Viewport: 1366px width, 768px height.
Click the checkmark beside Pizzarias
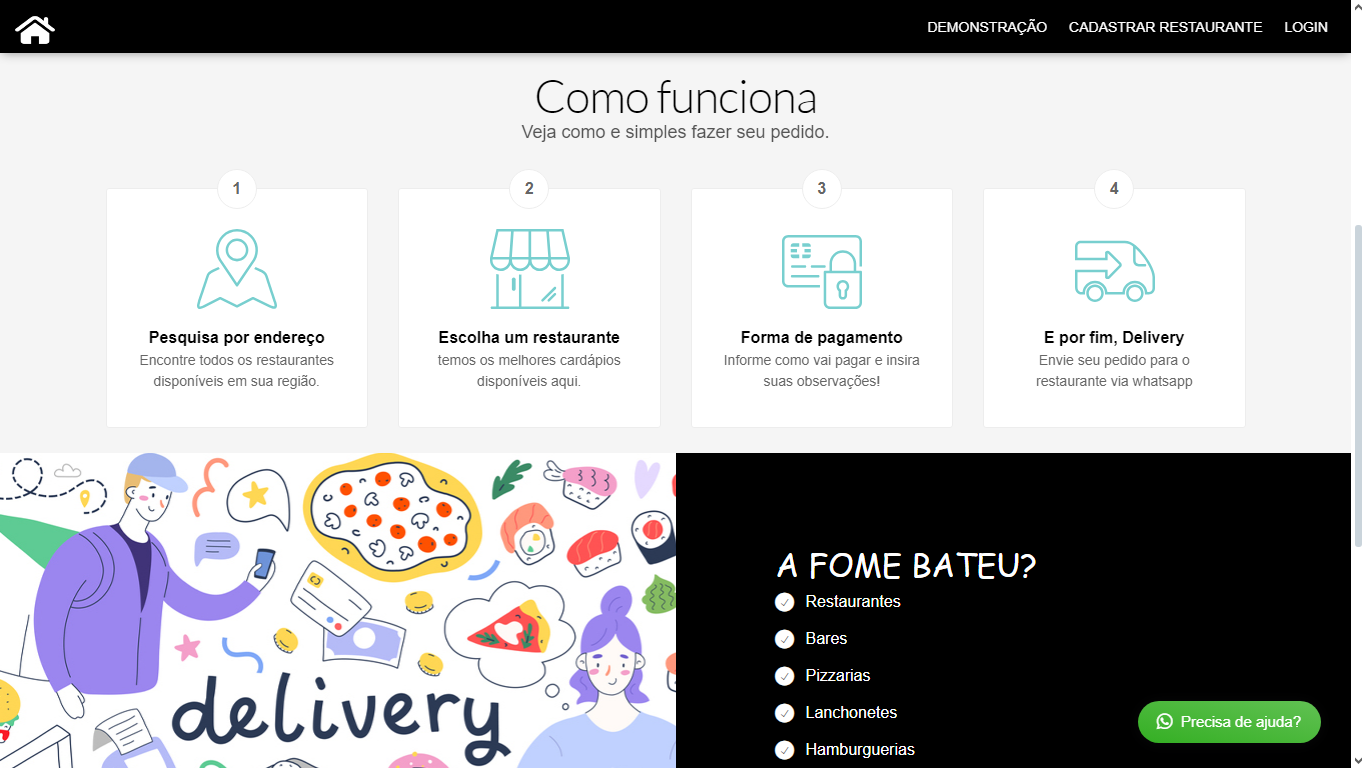coord(785,676)
